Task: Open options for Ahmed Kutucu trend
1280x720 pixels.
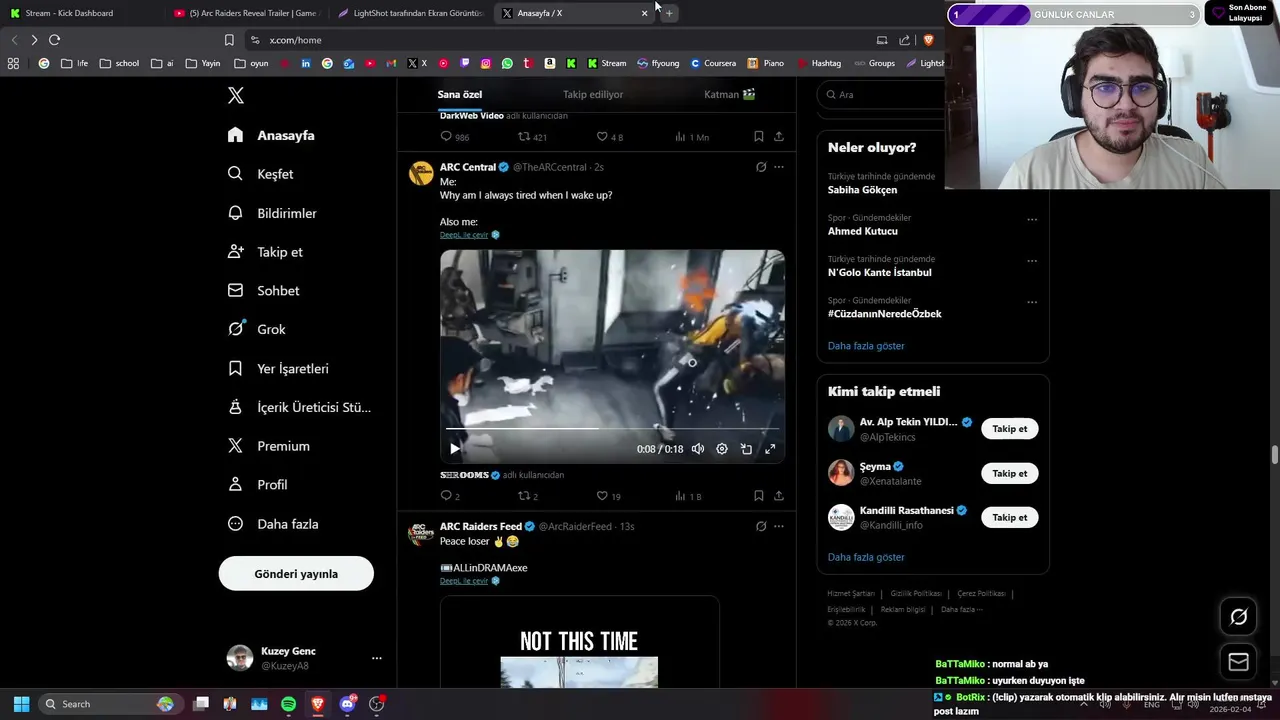Action: click(1032, 220)
